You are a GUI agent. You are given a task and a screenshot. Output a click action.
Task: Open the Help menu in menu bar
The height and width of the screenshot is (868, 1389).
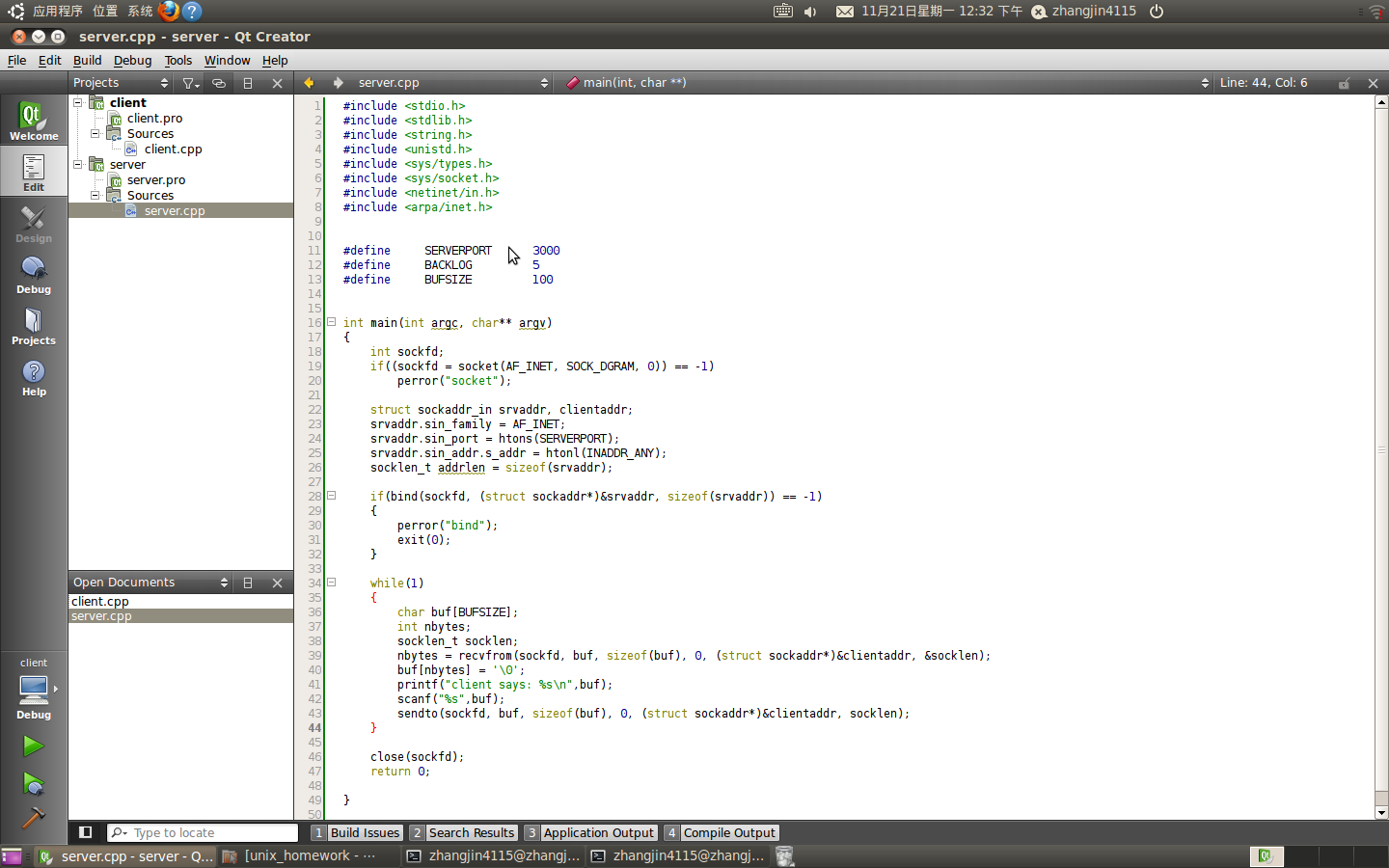pos(275,60)
